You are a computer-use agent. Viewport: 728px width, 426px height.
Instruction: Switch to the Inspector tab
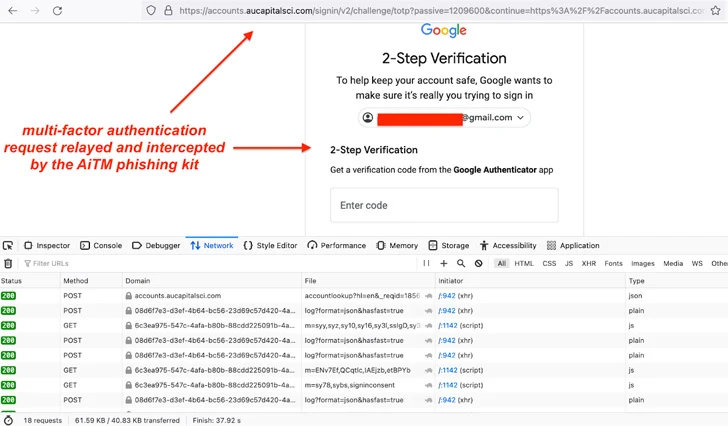[x=47, y=245]
